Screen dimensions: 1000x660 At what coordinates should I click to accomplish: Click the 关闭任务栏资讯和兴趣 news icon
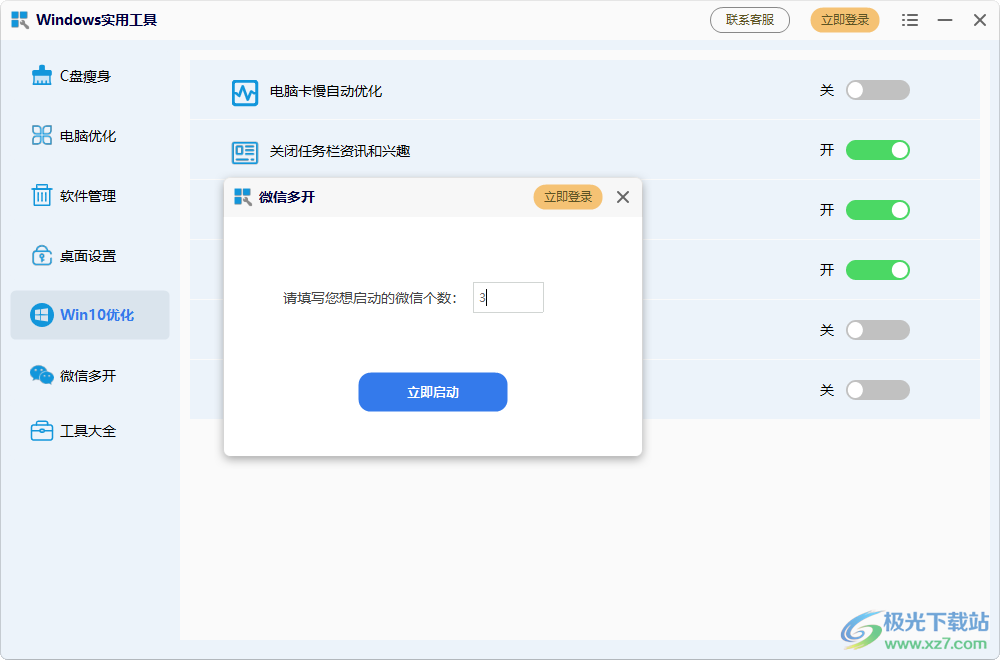click(245, 152)
